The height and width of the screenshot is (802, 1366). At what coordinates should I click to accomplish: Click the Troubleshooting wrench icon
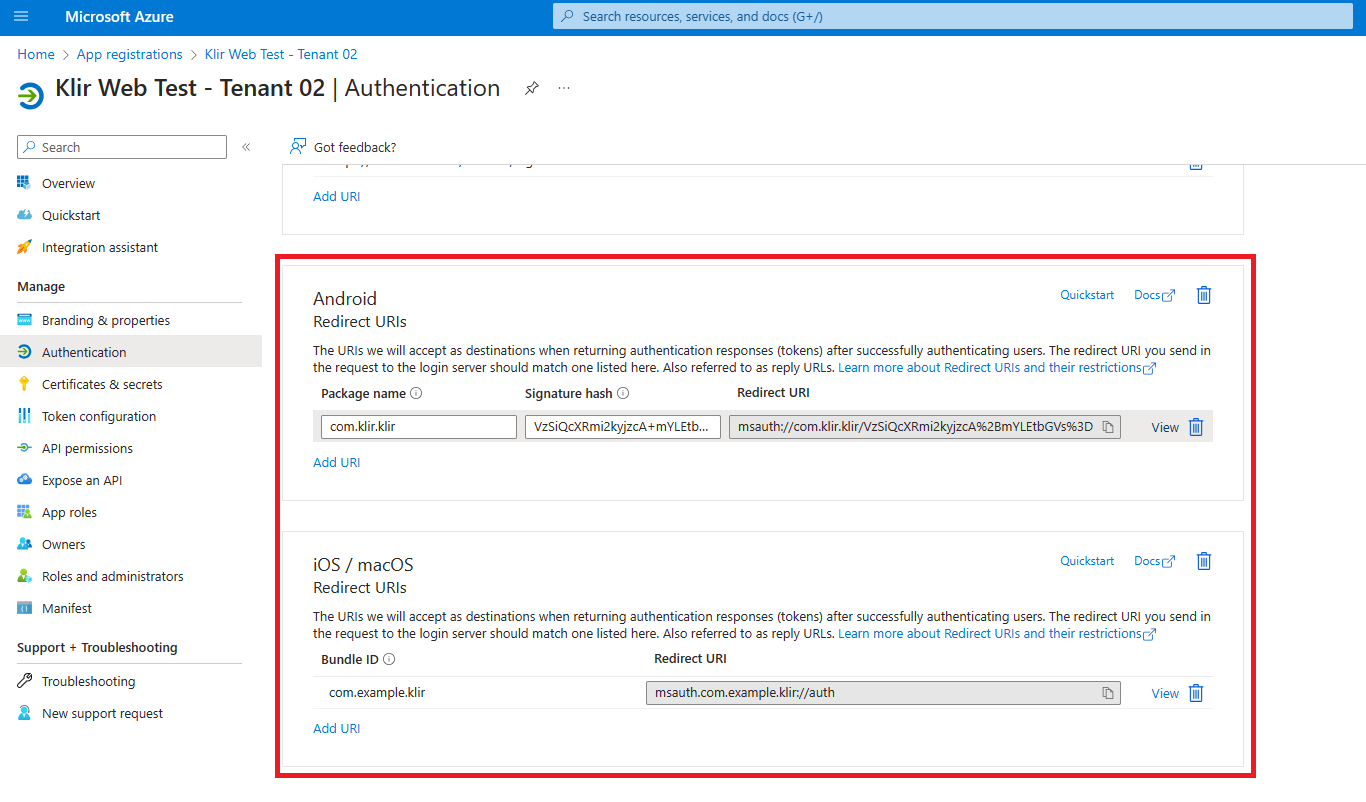coord(24,681)
